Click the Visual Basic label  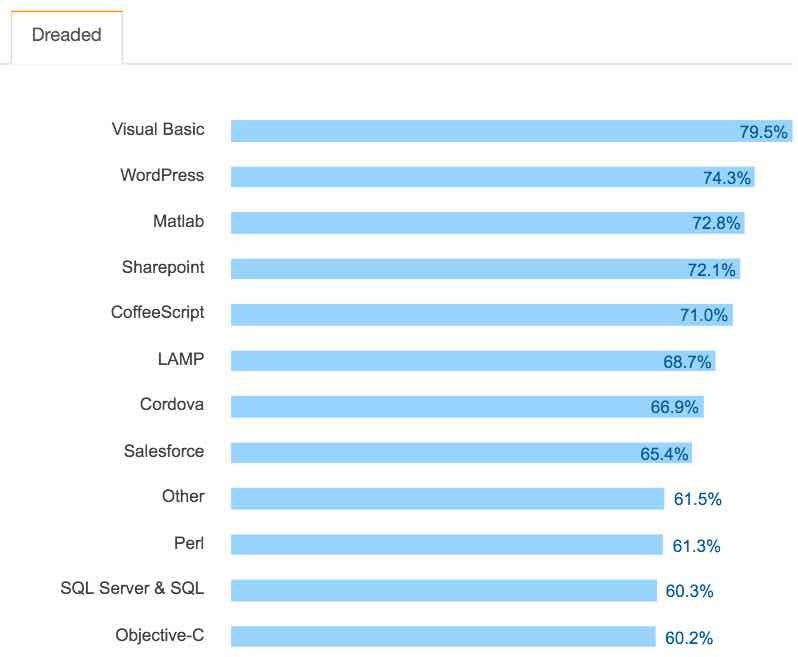tap(158, 129)
